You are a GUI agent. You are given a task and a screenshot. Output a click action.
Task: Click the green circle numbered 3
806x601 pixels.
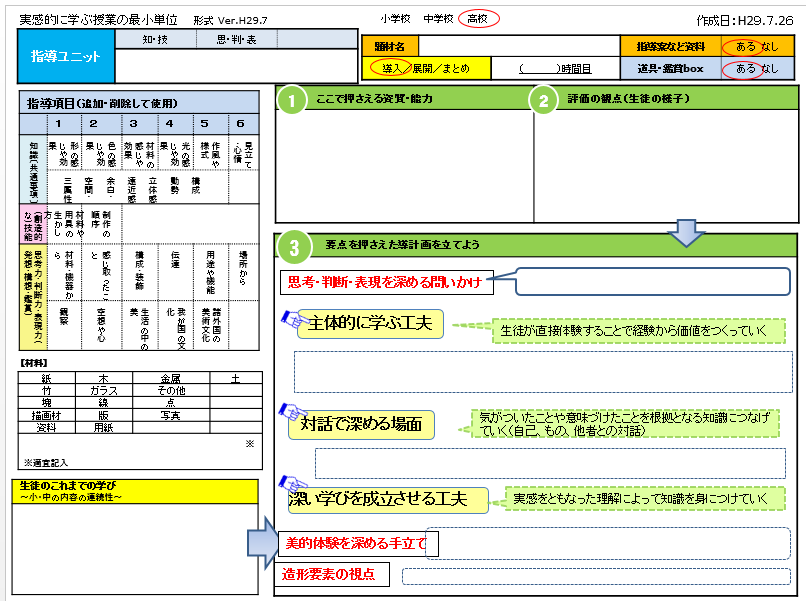coord(294,248)
